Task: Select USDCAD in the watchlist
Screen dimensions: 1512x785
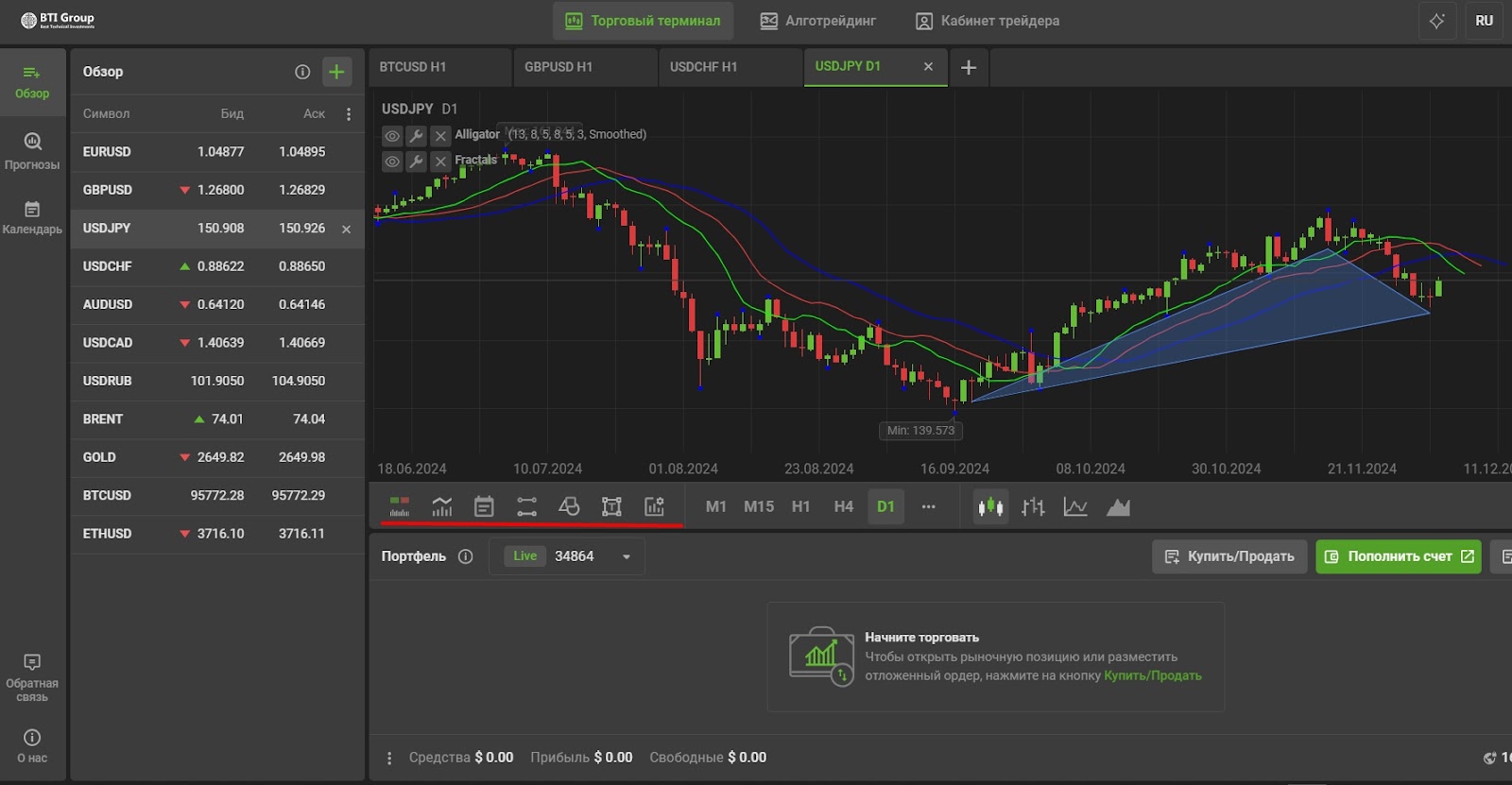Action: 217,343
